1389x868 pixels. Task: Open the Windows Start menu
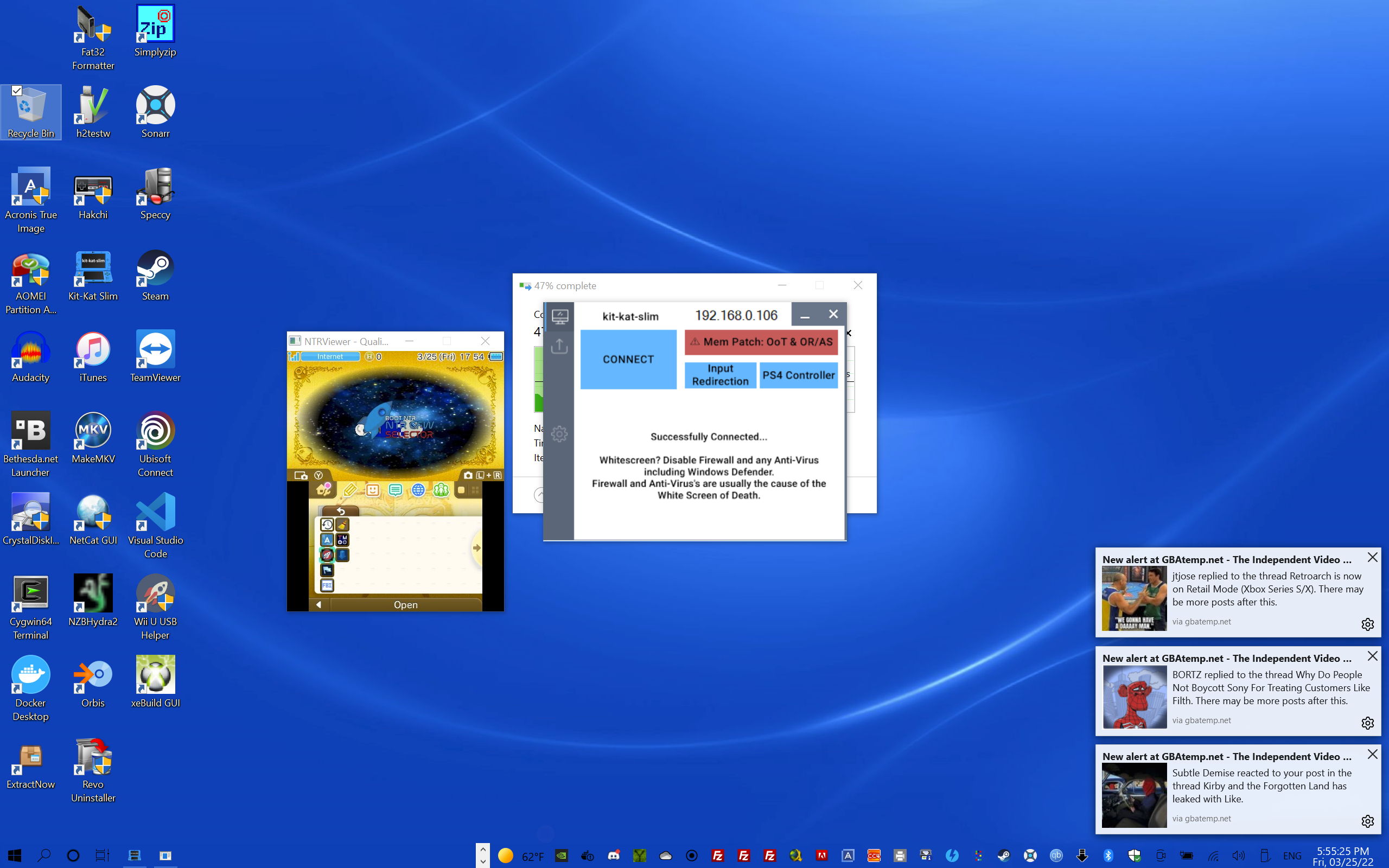pos(14,856)
